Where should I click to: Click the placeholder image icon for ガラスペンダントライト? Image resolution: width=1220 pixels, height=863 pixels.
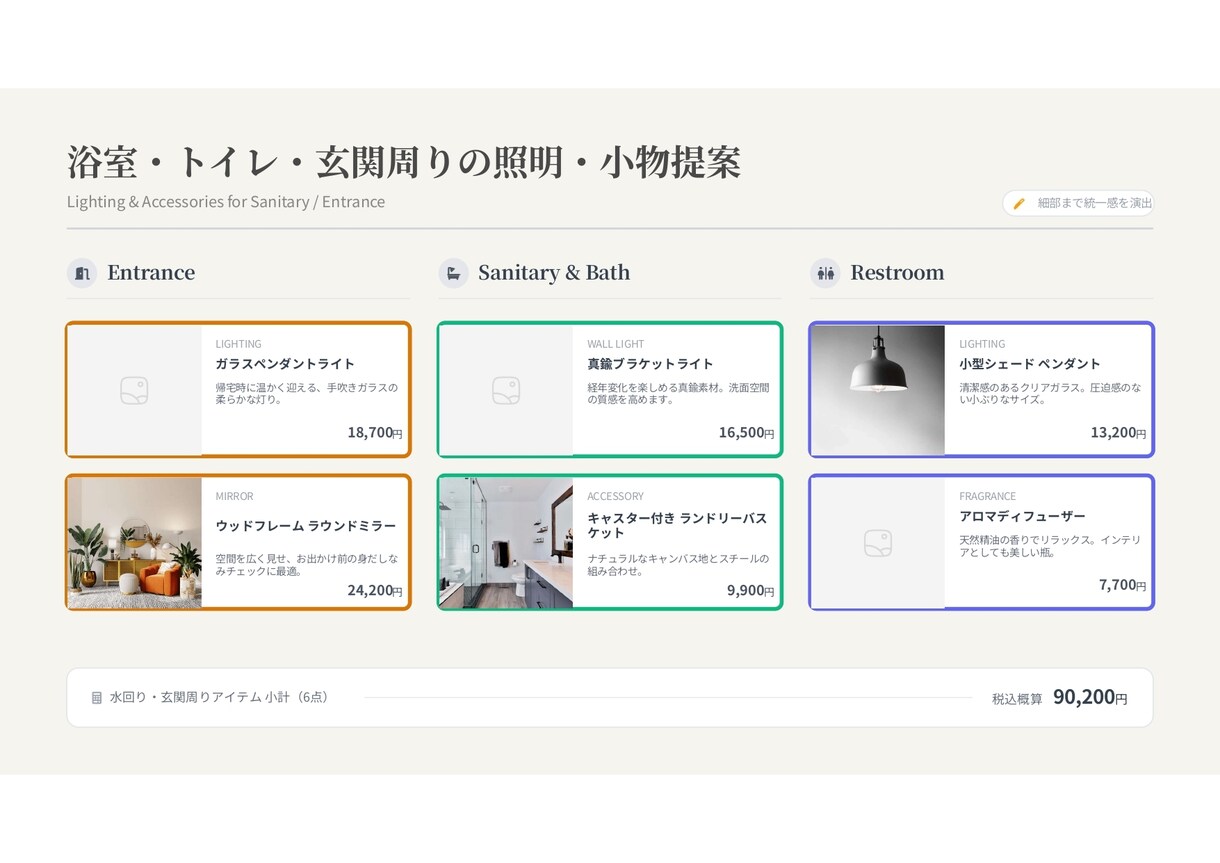click(x=134, y=390)
